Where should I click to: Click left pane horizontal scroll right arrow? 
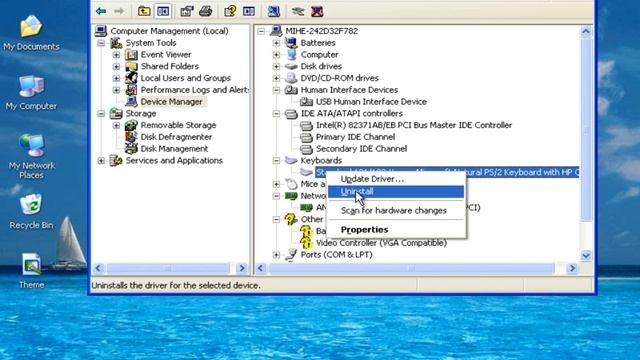(x=242, y=268)
